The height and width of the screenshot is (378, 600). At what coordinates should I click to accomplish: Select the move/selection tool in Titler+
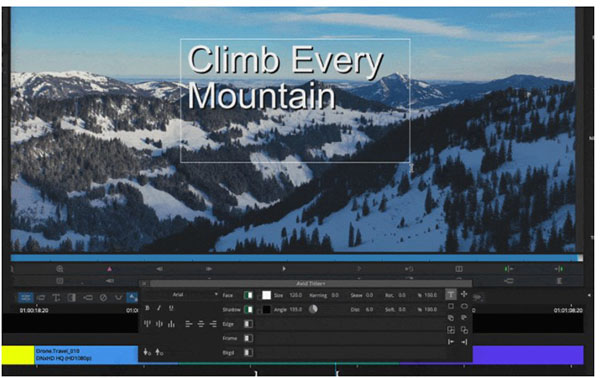(464, 294)
